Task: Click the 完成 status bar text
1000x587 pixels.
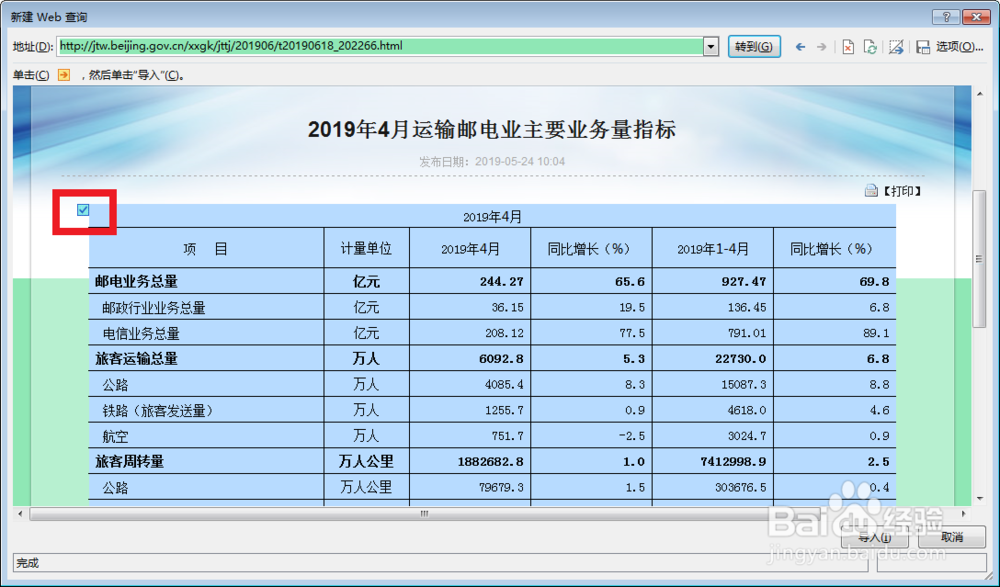Action: (x=27, y=563)
